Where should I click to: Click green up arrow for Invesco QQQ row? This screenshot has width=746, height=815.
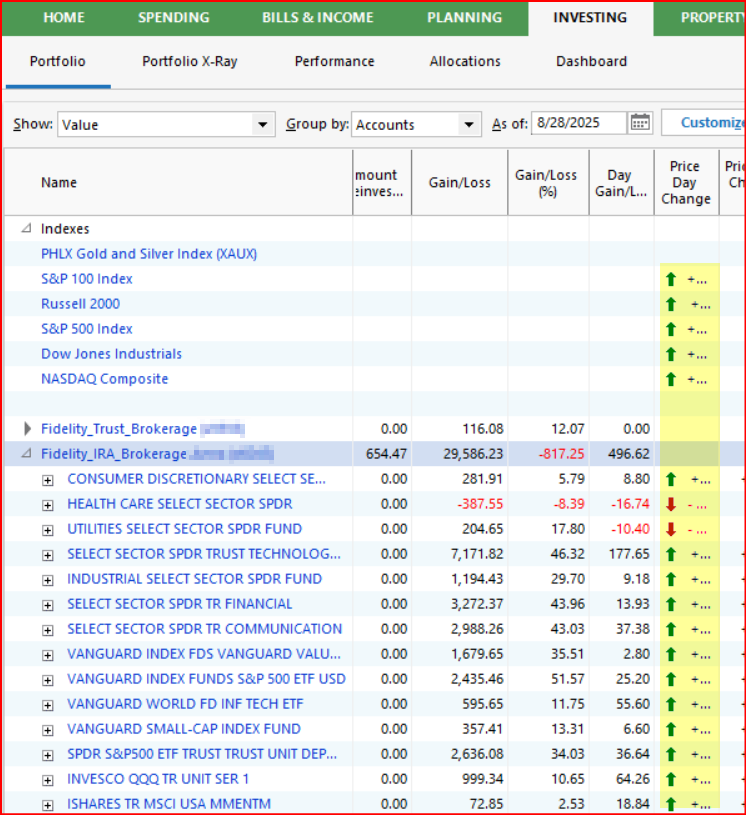tap(671, 779)
